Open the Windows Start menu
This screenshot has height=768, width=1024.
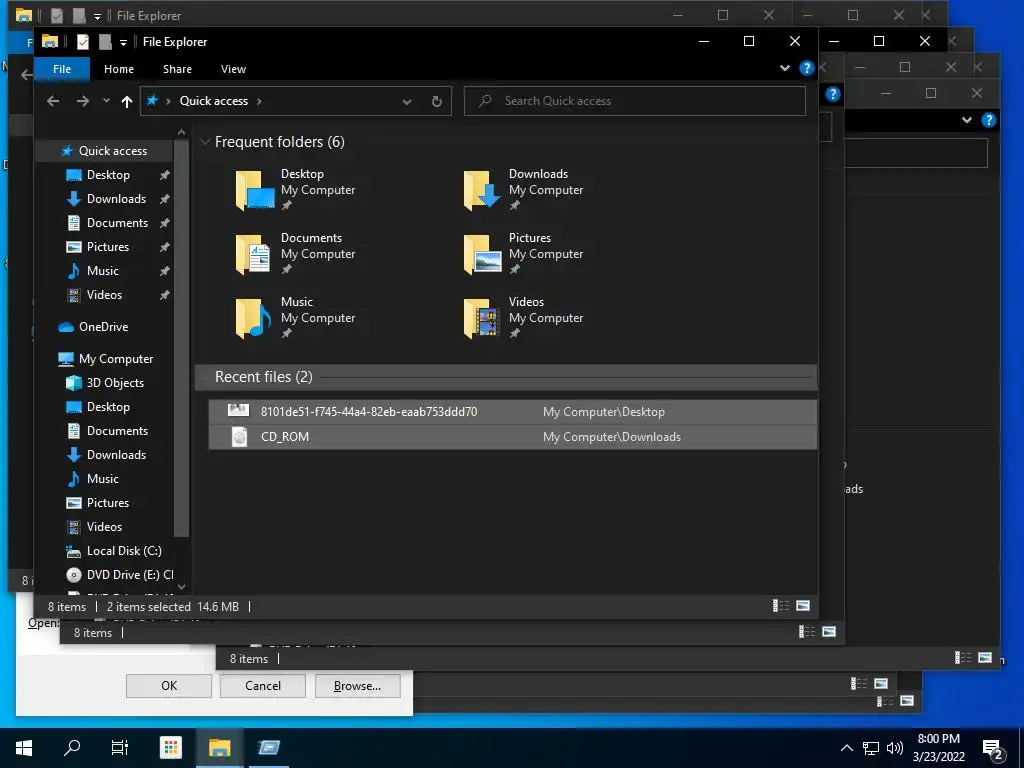pos(24,748)
